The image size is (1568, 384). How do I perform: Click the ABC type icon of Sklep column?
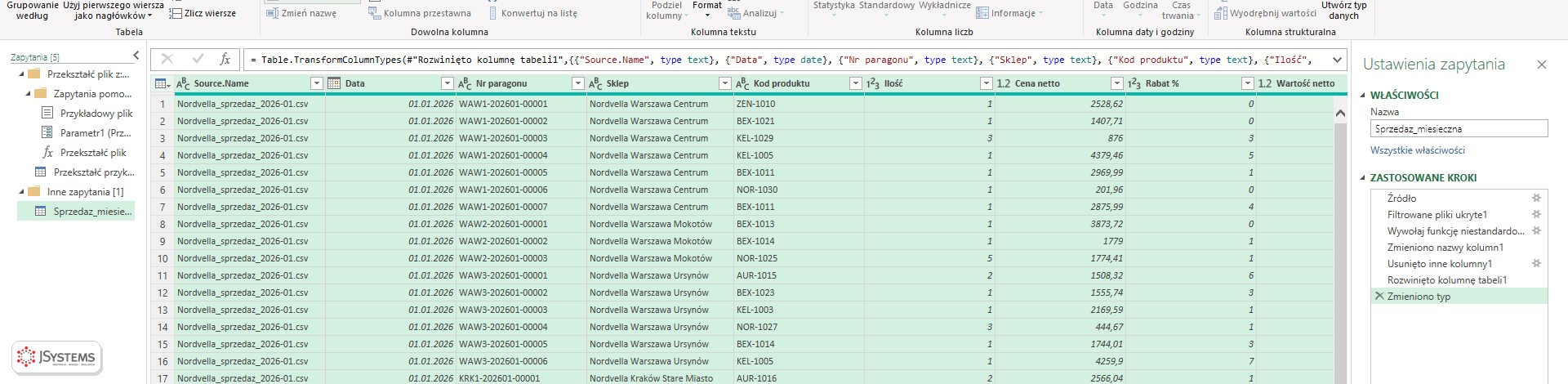595,83
